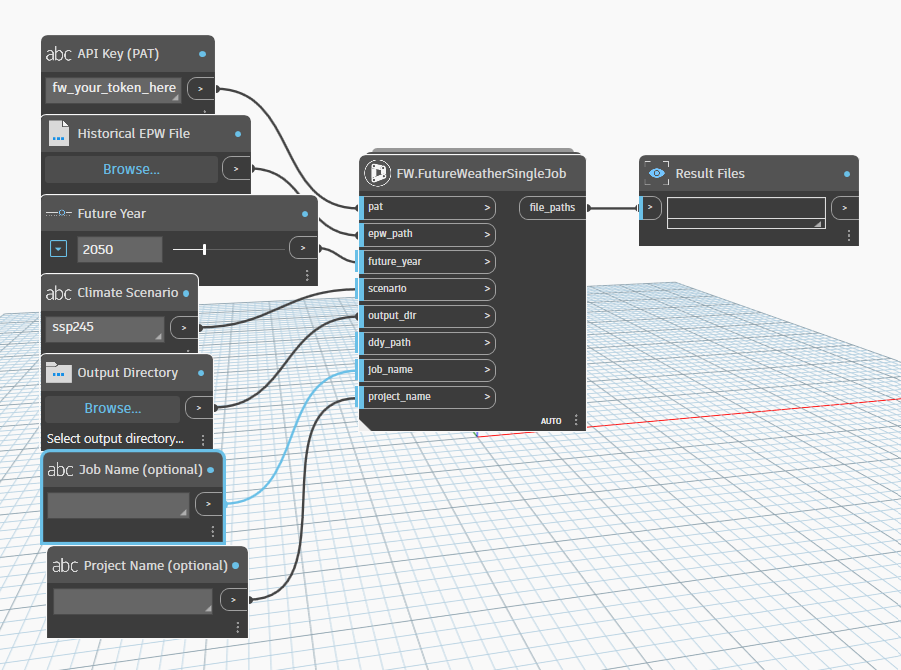
Task: Click Browse on Historical EPW File node
Action: point(130,169)
